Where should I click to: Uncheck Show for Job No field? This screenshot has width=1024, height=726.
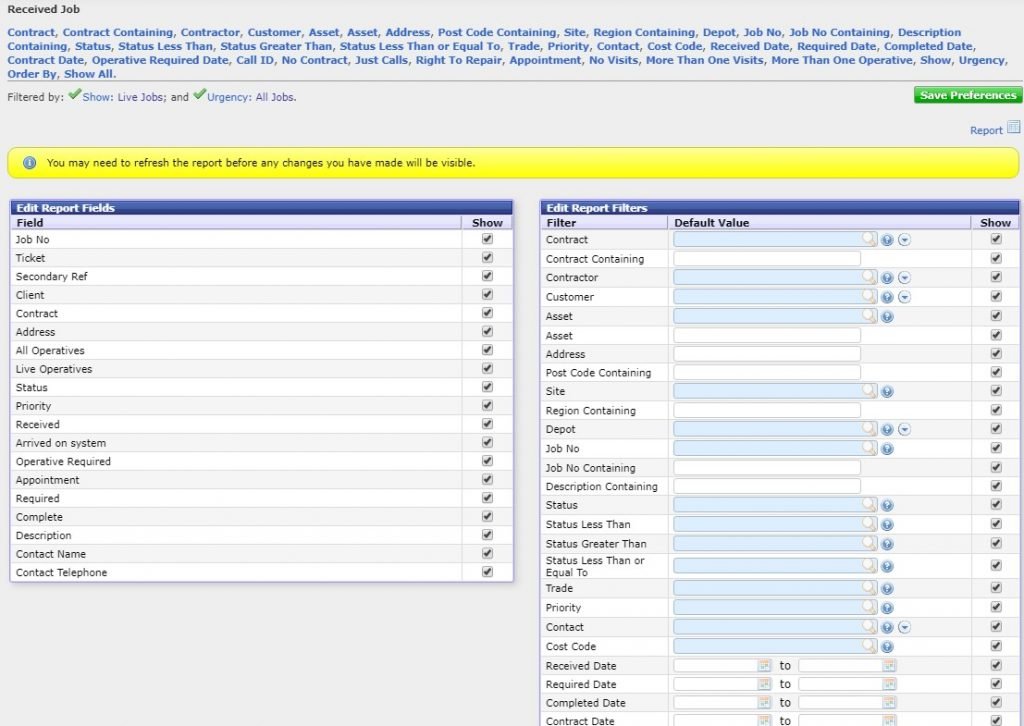pos(487,239)
